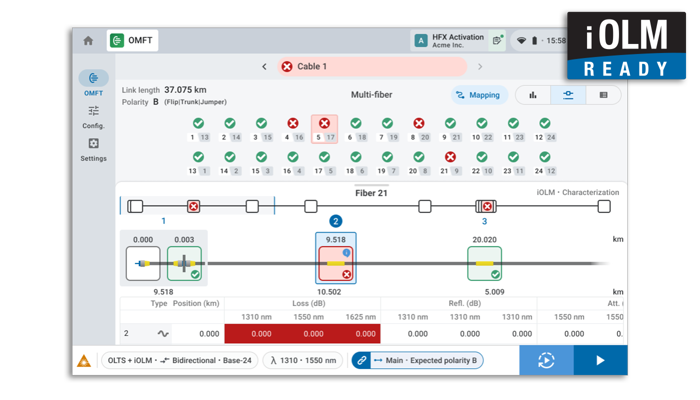Start the test with play button
The width and height of the screenshot is (700, 400).
[600, 360]
